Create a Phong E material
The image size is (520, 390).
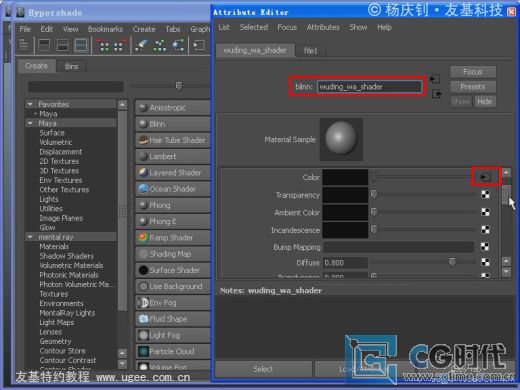tap(173, 221)
